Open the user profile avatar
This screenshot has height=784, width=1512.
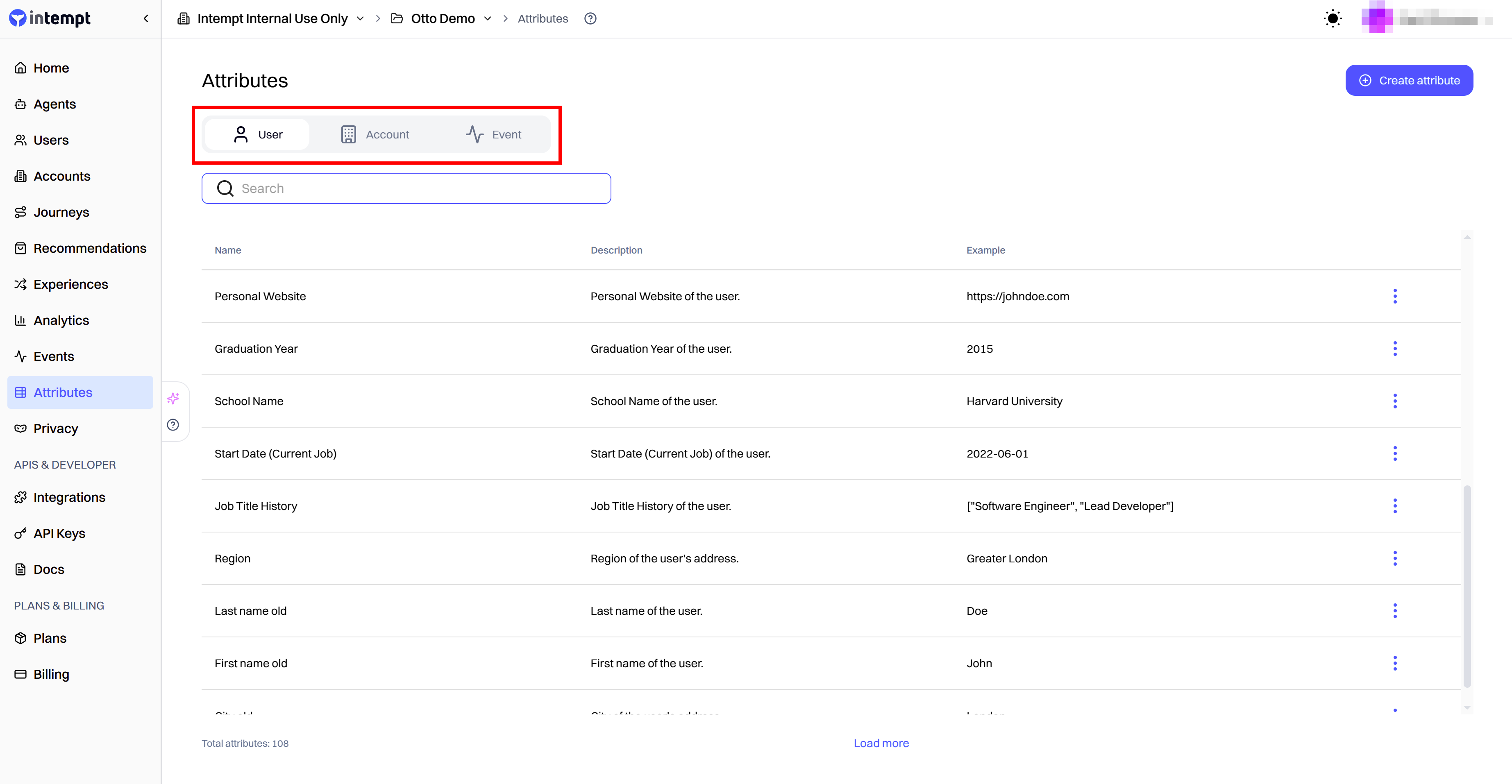(x=1376, y=18)
